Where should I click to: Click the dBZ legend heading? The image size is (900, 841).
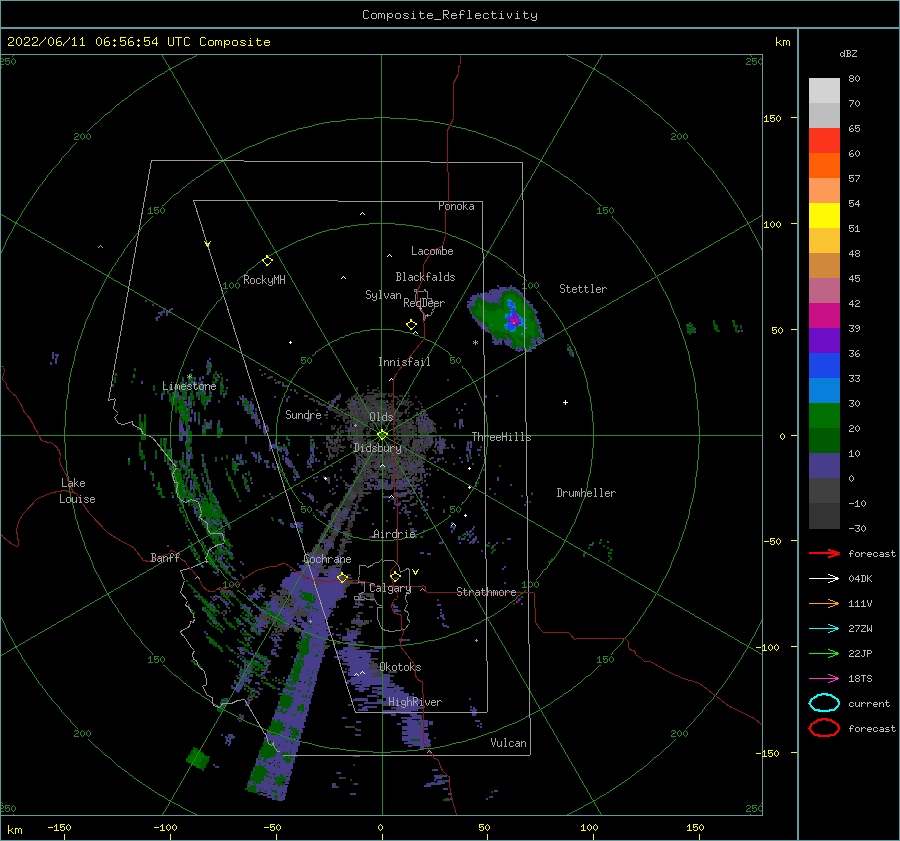(848, 53)
